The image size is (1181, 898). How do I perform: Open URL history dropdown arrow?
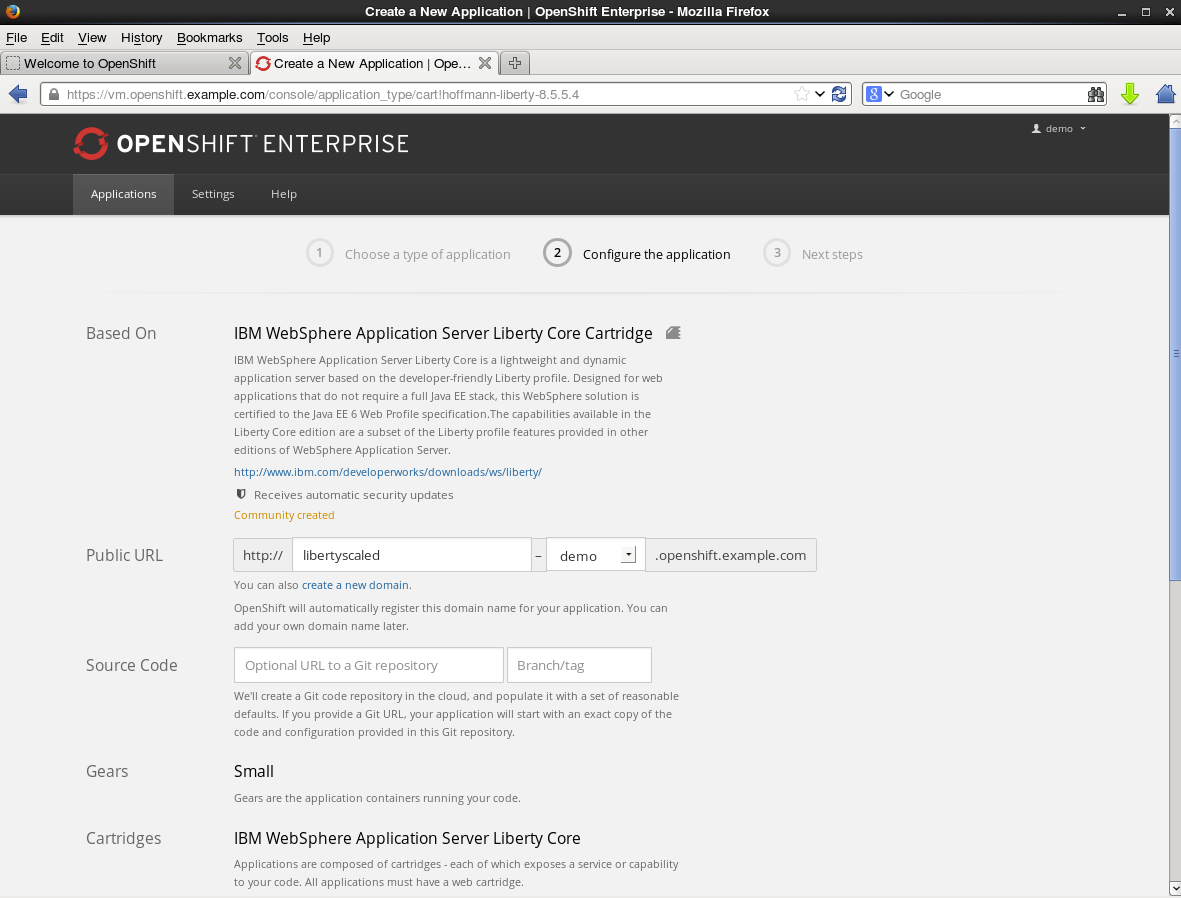coord(820,94)
